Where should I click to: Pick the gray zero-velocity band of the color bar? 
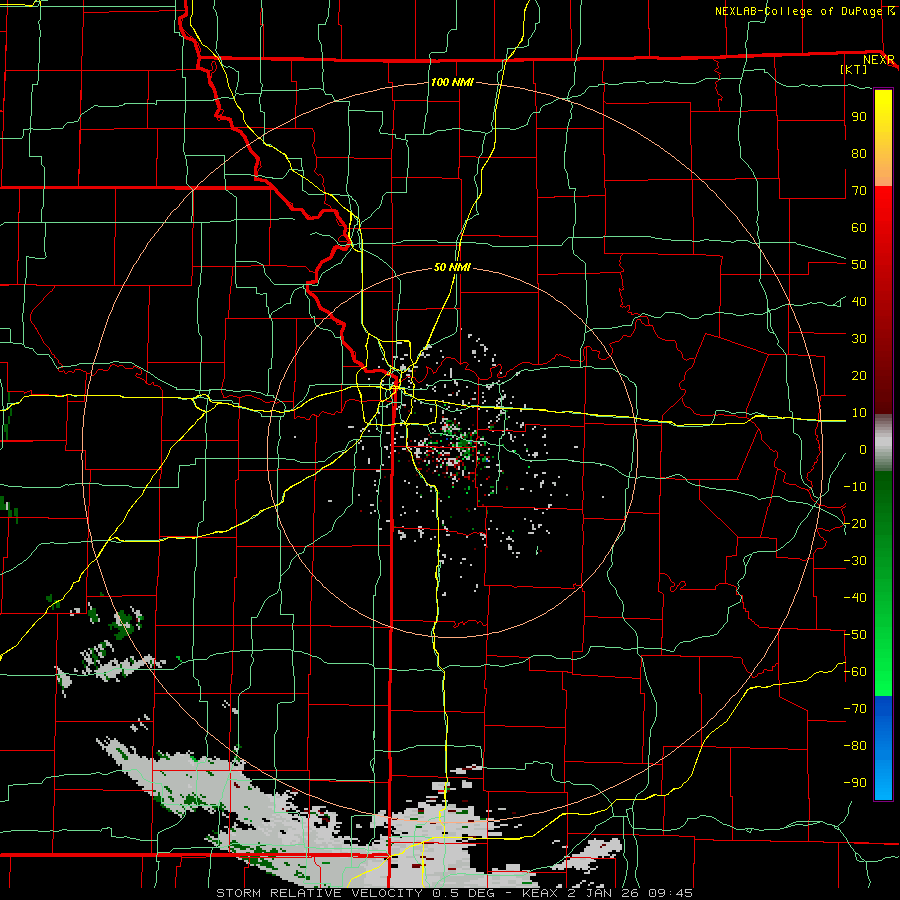click(883, 442)
